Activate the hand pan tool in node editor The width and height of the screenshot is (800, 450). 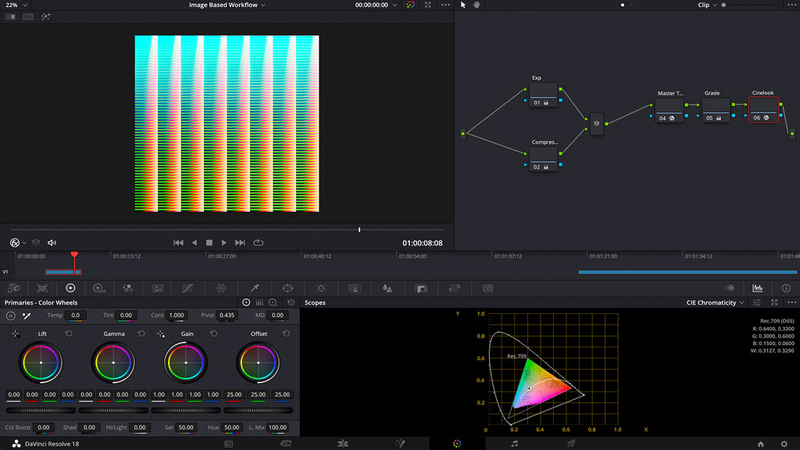477,5
